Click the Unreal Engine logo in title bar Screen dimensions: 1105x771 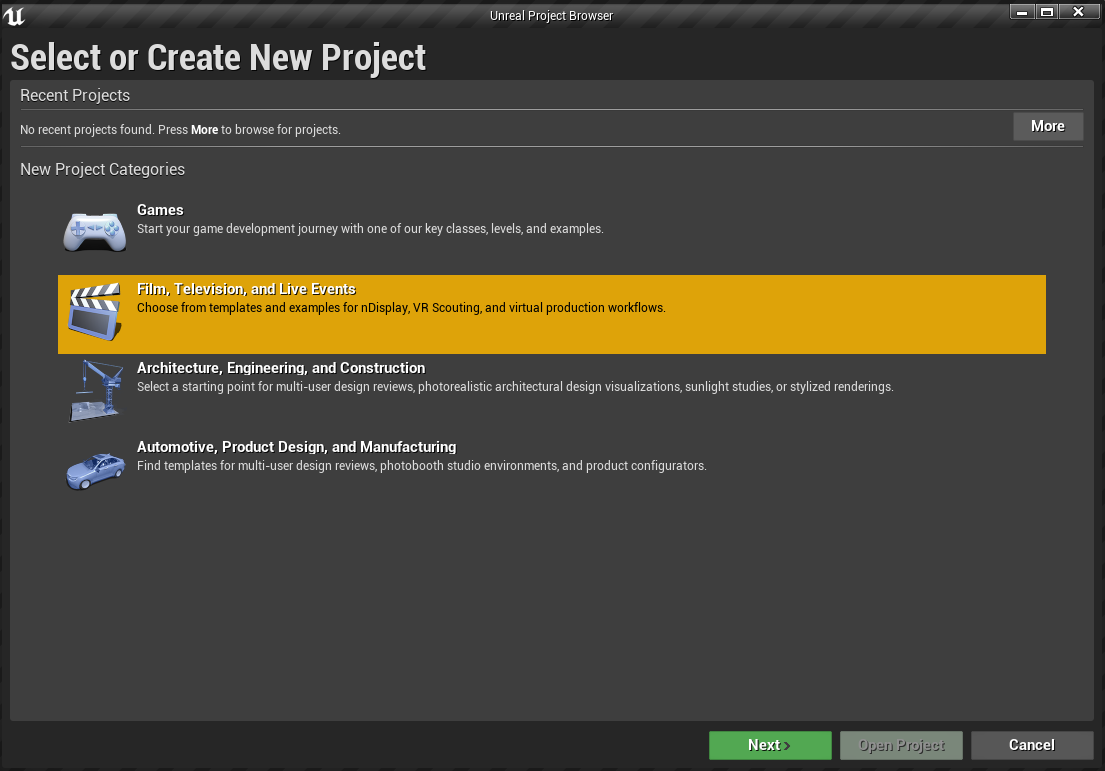pyautogui.click(x=15, y=16)
